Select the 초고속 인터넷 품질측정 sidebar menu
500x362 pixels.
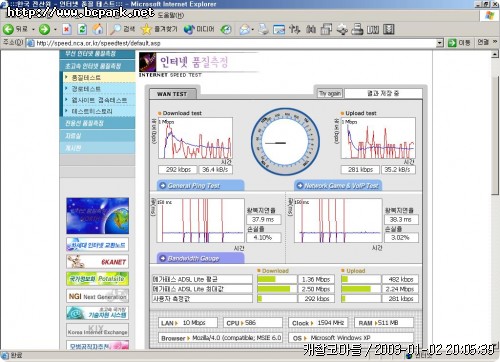[97, 66]
